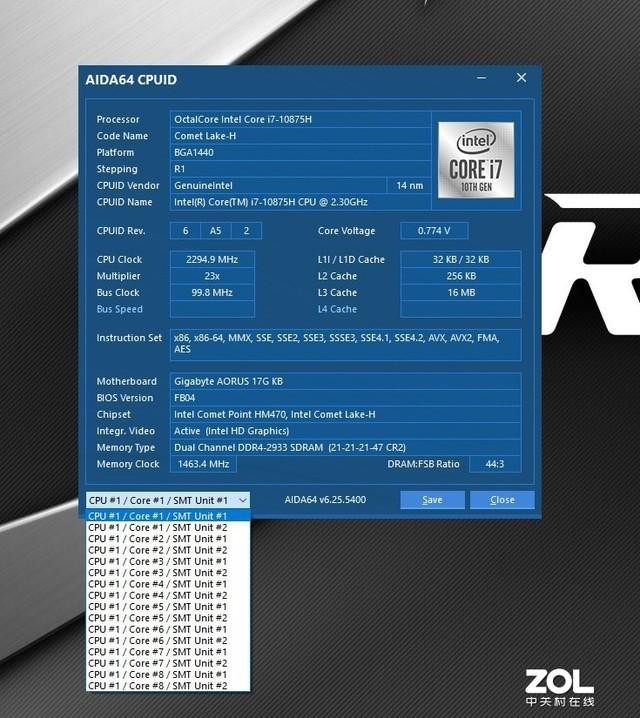Screen dimensions: 640x718
Task: Choose CPU #1 / Core #5 / SMT Unit #2
Action: (158, 618)
